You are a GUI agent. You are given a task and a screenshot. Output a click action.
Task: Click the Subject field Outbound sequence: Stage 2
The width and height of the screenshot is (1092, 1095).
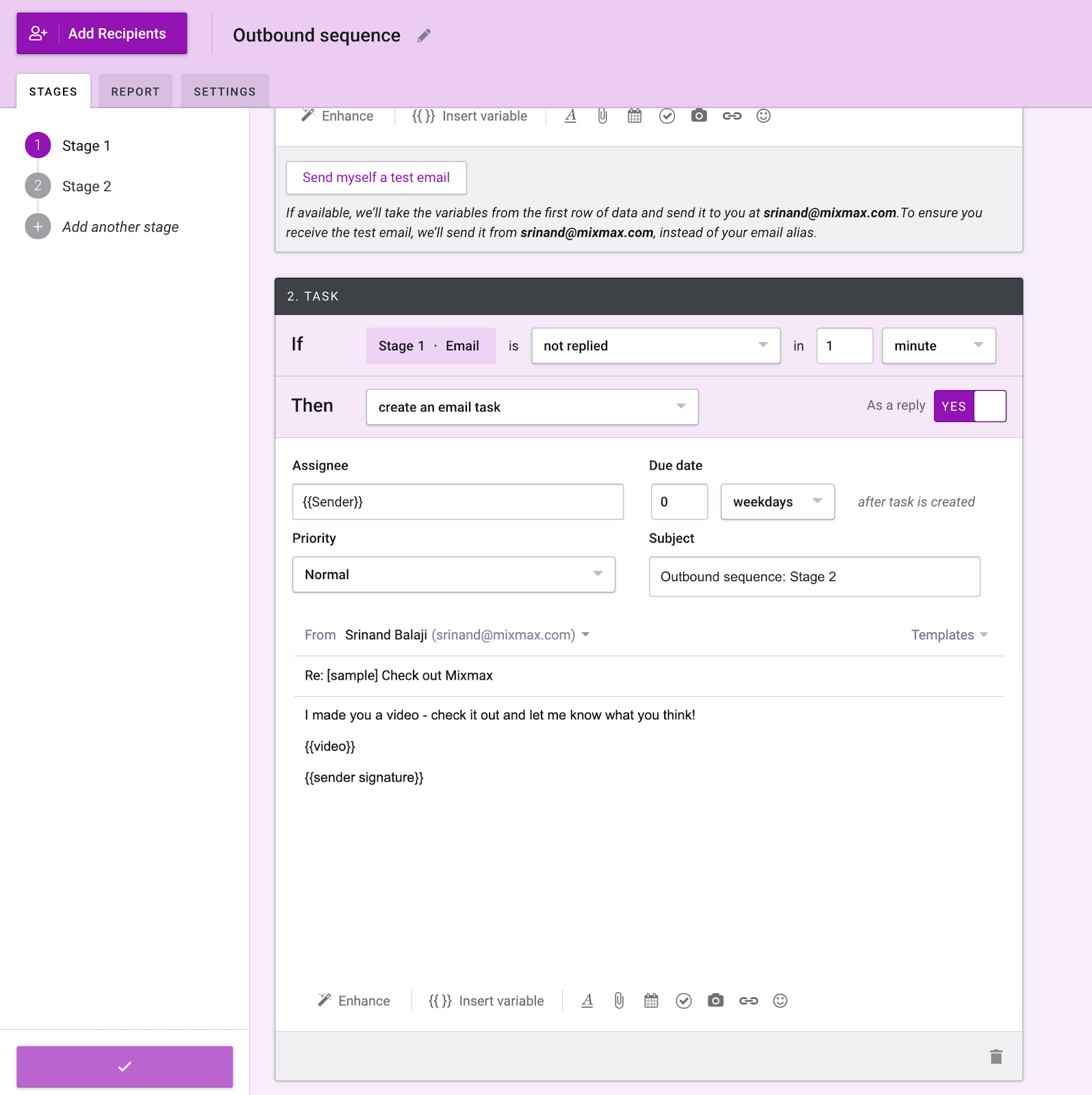point(815,576)
